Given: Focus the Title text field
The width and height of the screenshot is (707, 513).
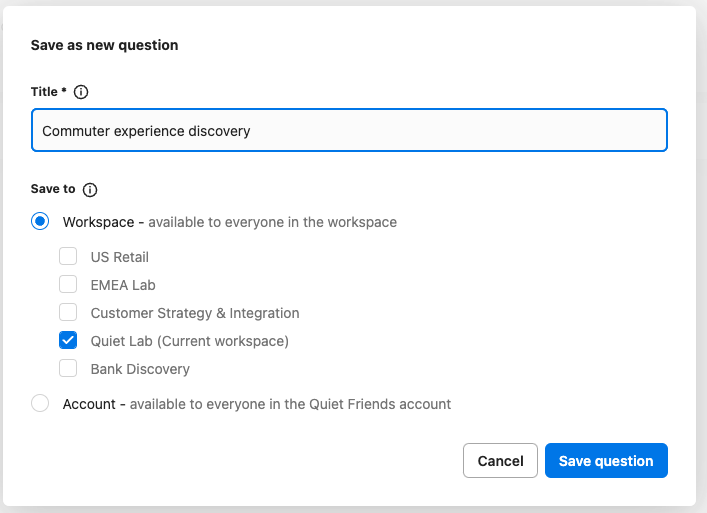Looking at the screenshot, I should click(x=349, y=130).
